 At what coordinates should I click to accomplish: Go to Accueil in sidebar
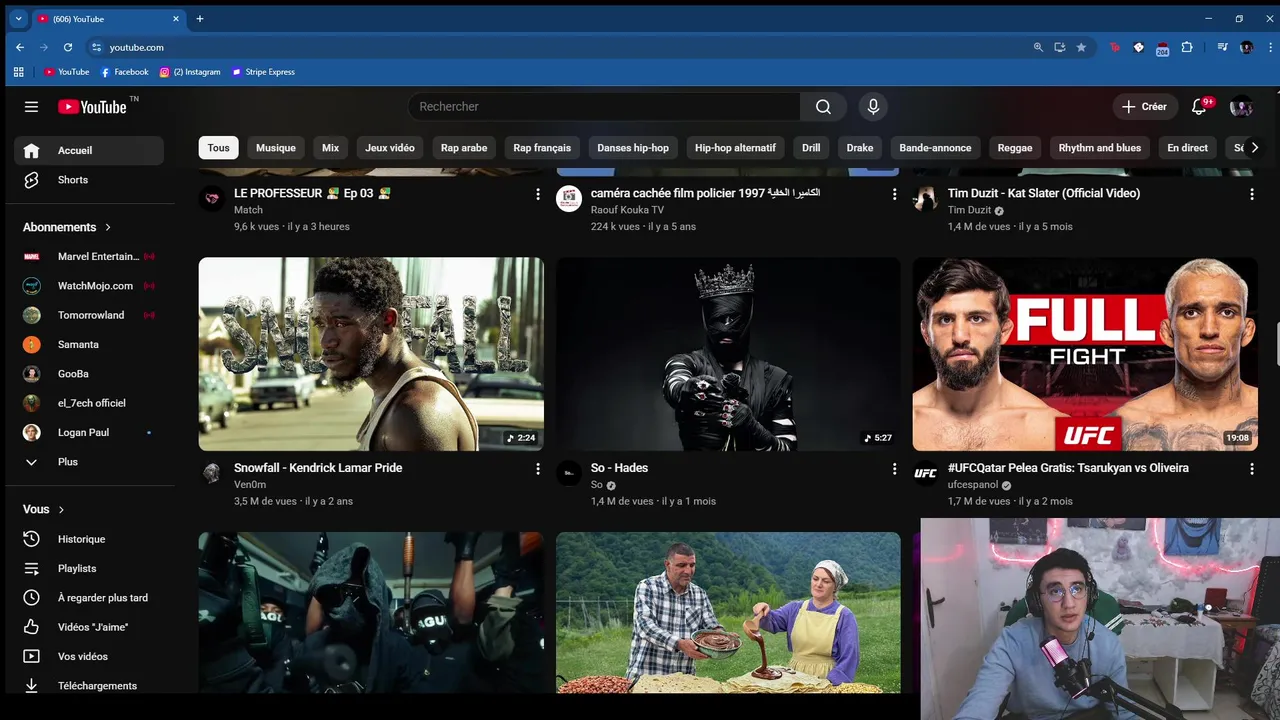(89, 150)
